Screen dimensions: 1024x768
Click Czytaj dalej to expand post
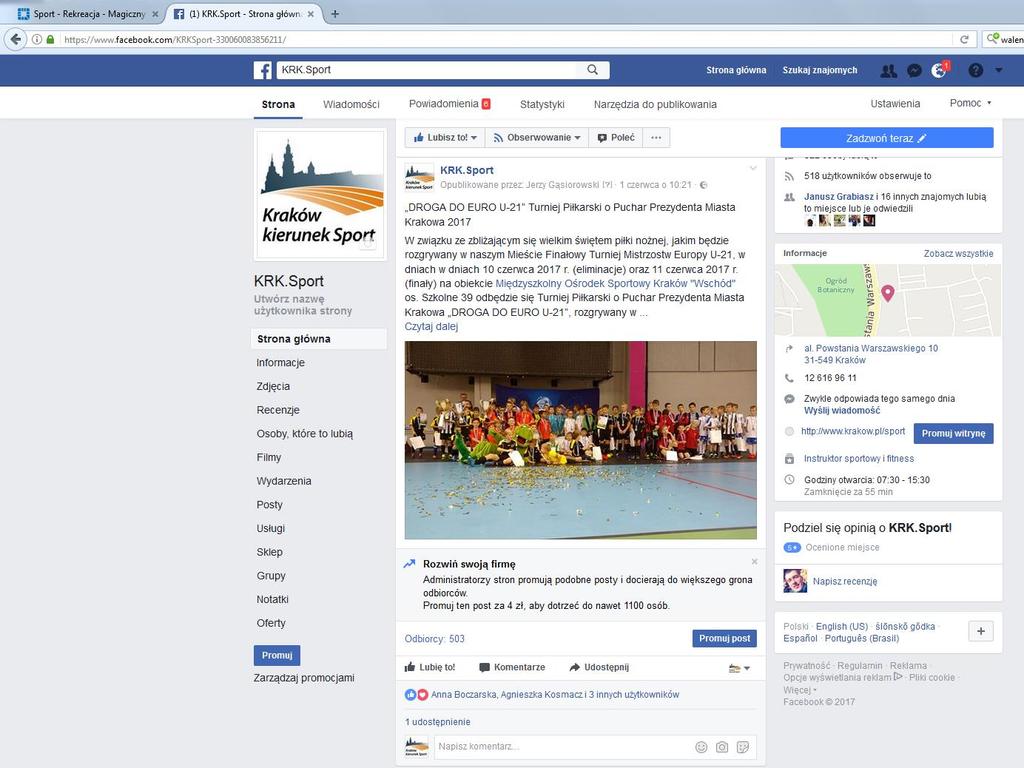click(431, 327)
